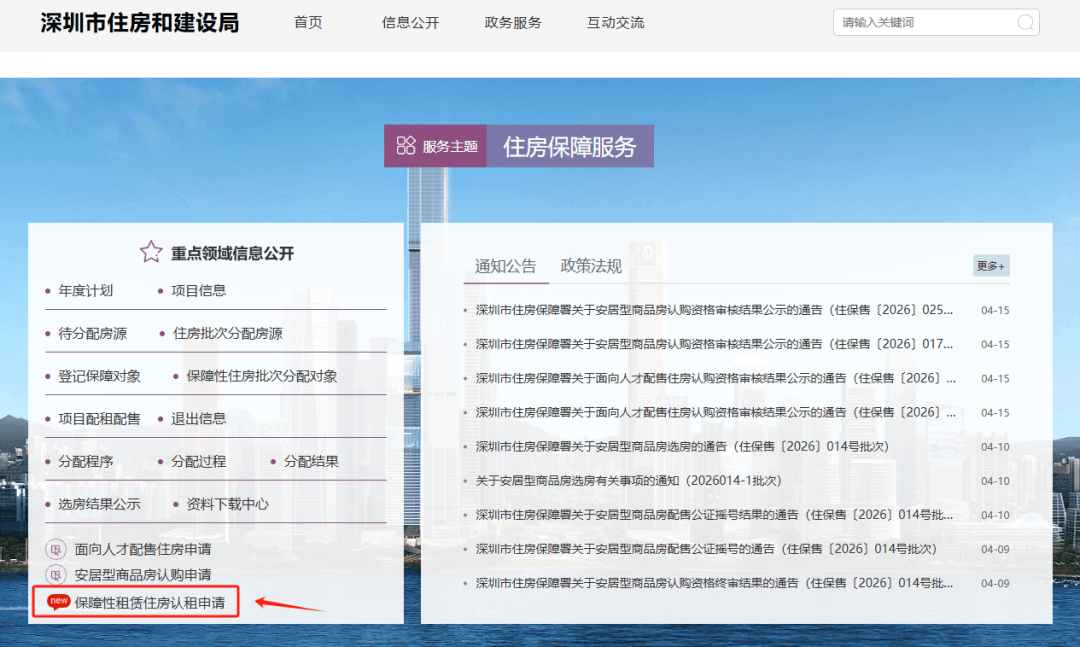Click the star icon beside 重点领域信息公开
This screenshot has width=1080, height=647.
coord(149,251)
